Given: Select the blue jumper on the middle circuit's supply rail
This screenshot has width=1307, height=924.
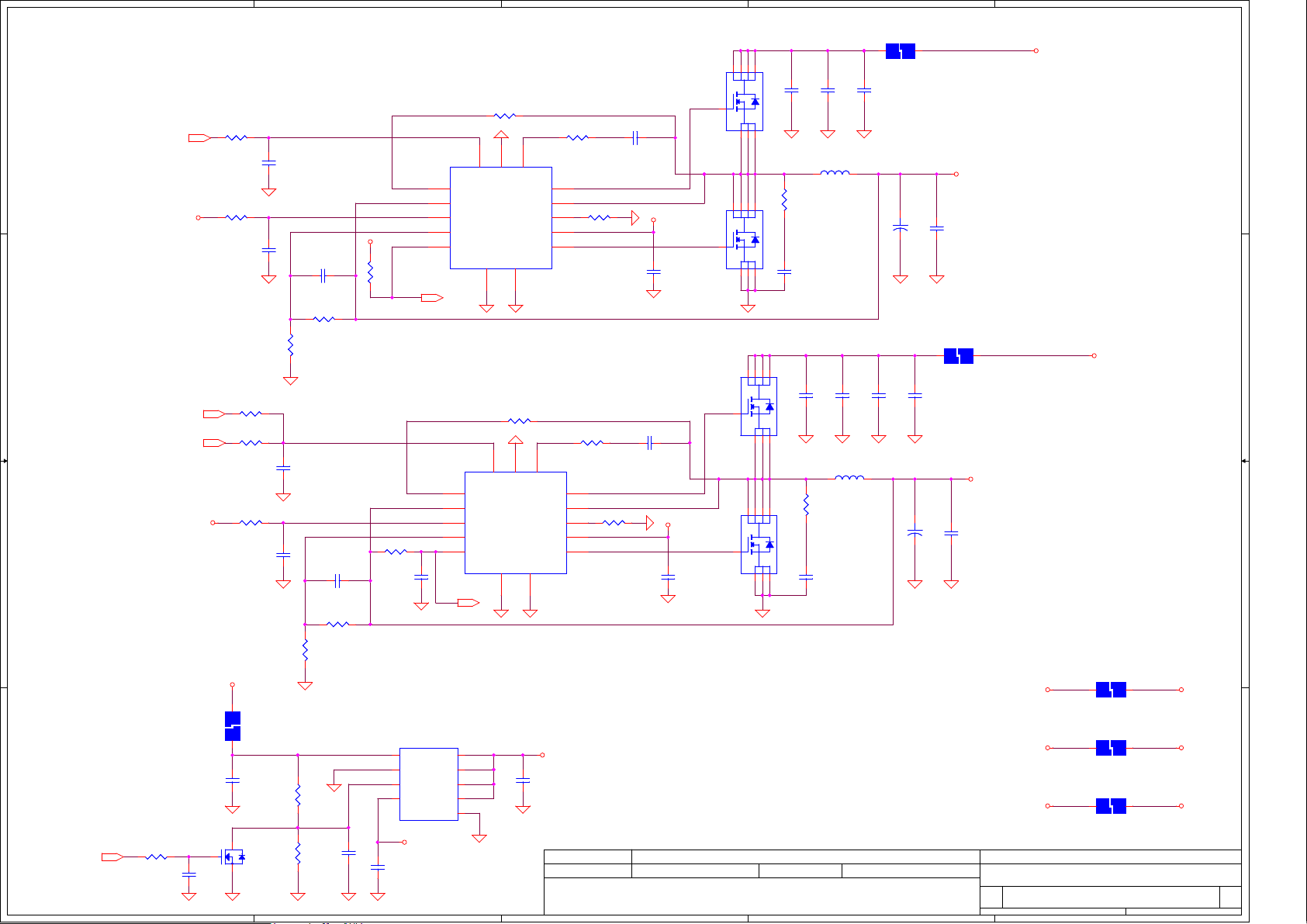Looking at the screenshot, I should click(959, 356).
